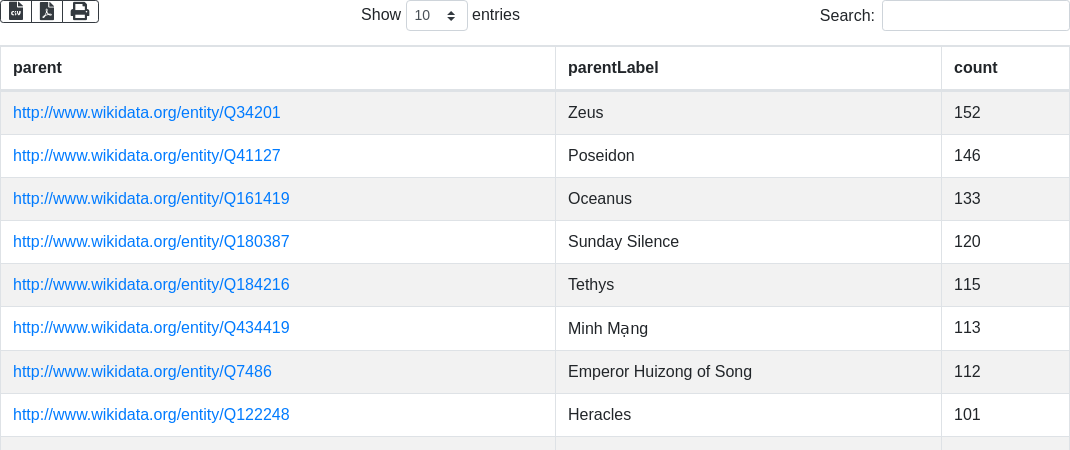The height and width of the screenshot is (450, 1070).
Task: Sort by the parent column header
Action: tap(37, 68)
